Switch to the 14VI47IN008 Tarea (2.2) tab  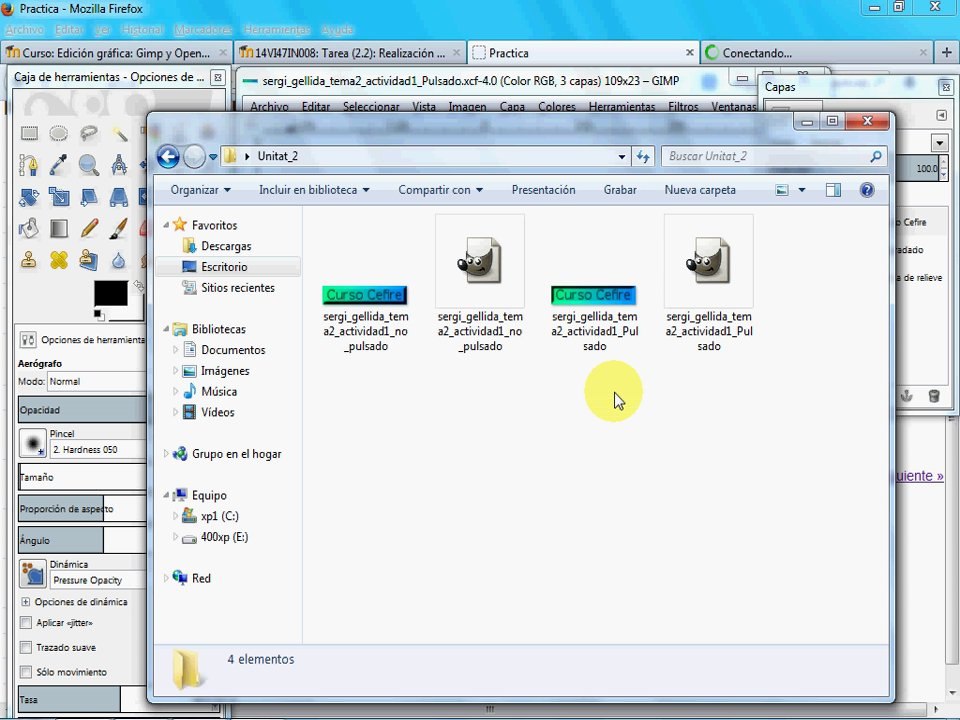tap(350, 53)
